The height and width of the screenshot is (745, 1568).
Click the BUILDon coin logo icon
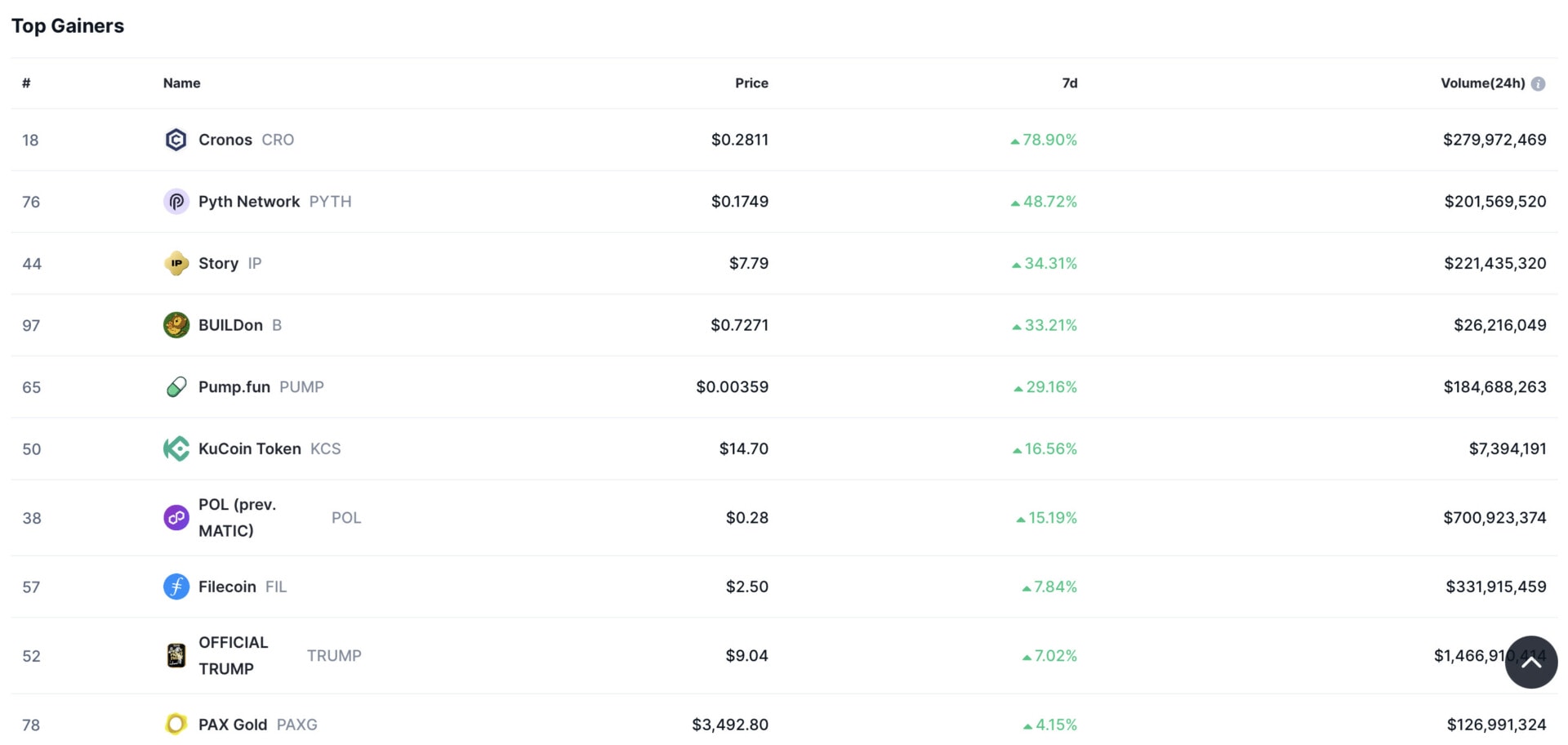tap(176, 325)
